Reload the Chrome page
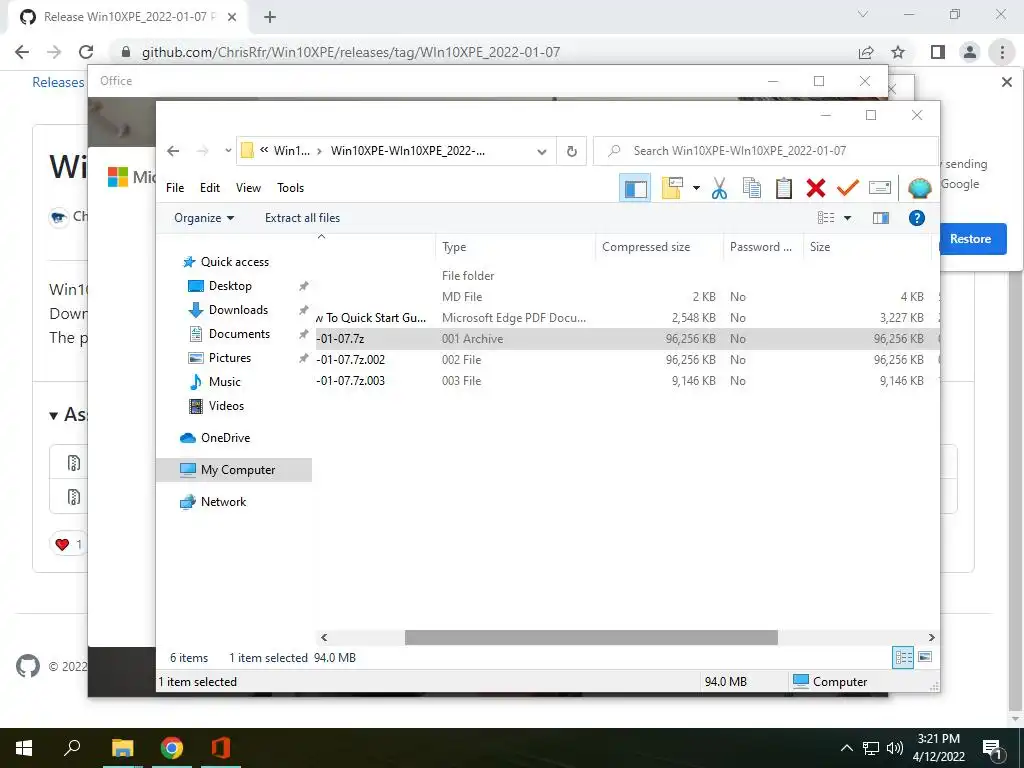Screen dimensions: 1024x768 [x=86, y=52]
